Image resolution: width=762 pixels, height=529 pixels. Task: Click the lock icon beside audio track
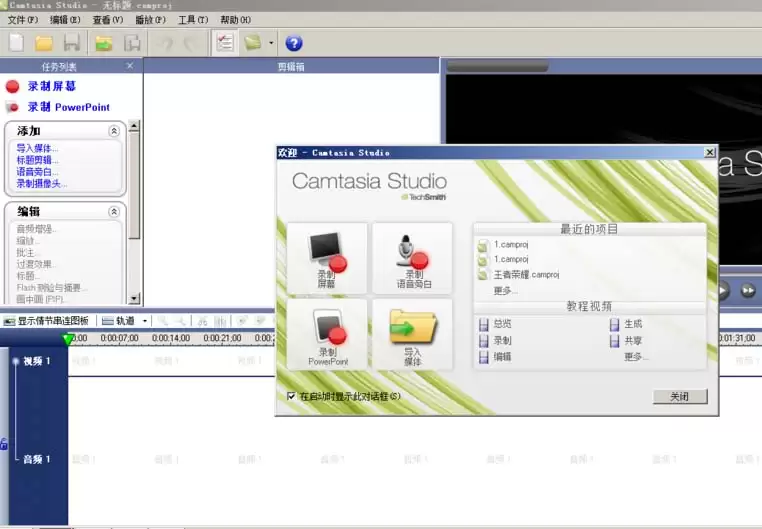click(x=4, y=444)
